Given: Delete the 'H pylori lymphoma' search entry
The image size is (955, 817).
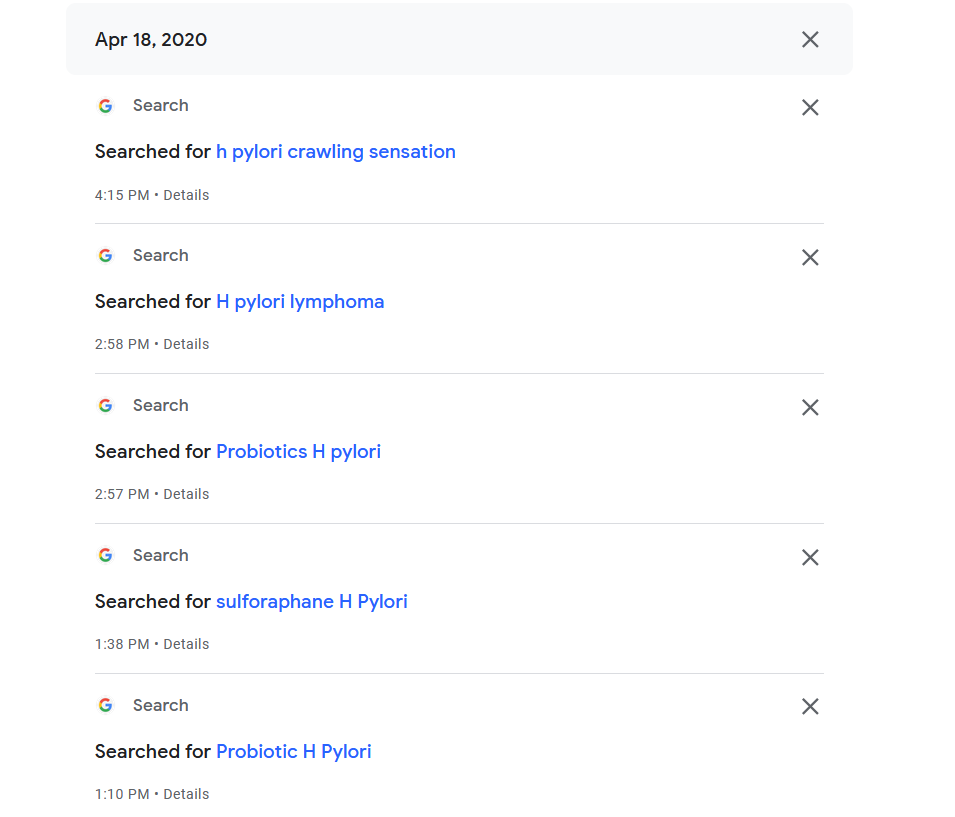Looking at the screenshot, I should tap(809, 257).
